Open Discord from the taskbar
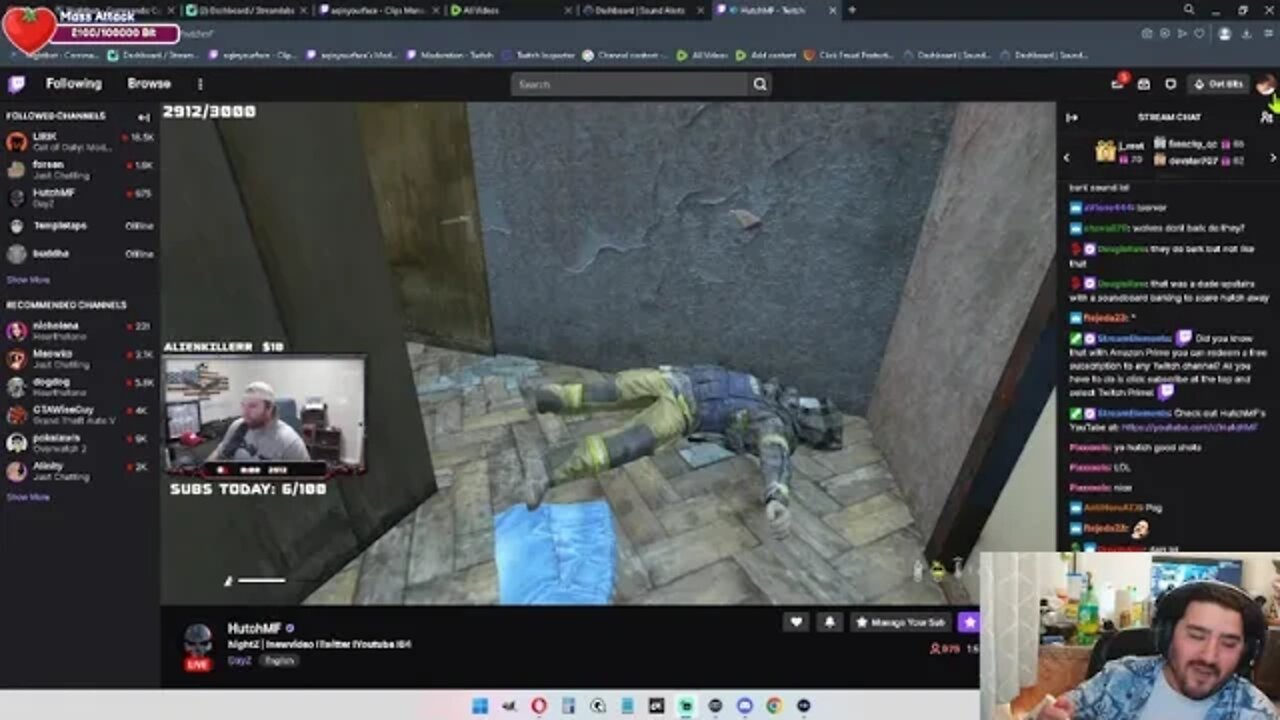This screenshot has width=1280, height=720. point(745,706)
